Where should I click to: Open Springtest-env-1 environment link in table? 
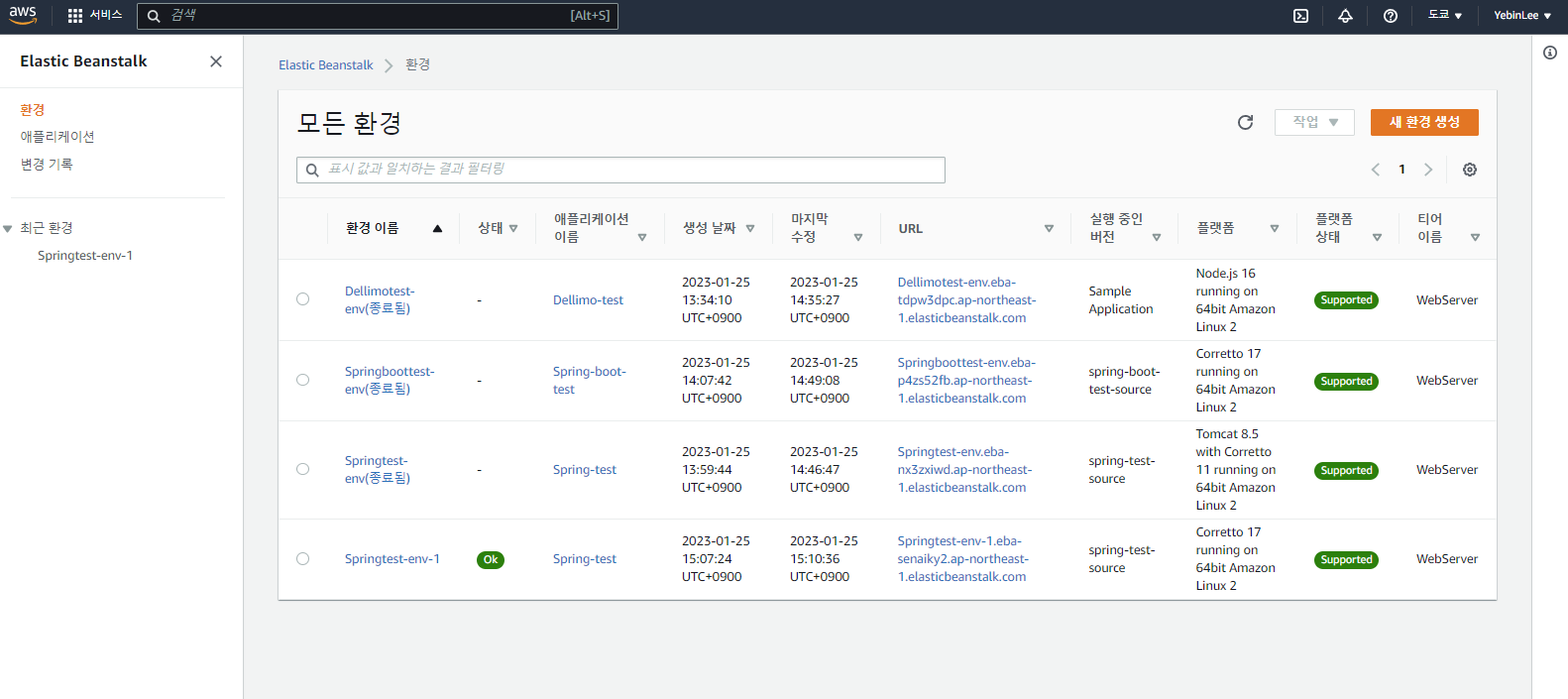[392, 559]
